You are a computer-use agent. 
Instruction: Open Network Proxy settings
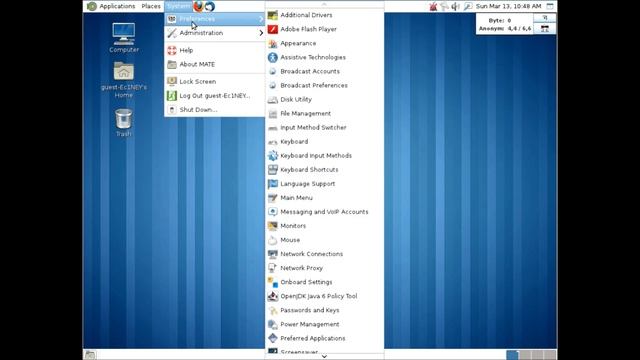(324, 268)
